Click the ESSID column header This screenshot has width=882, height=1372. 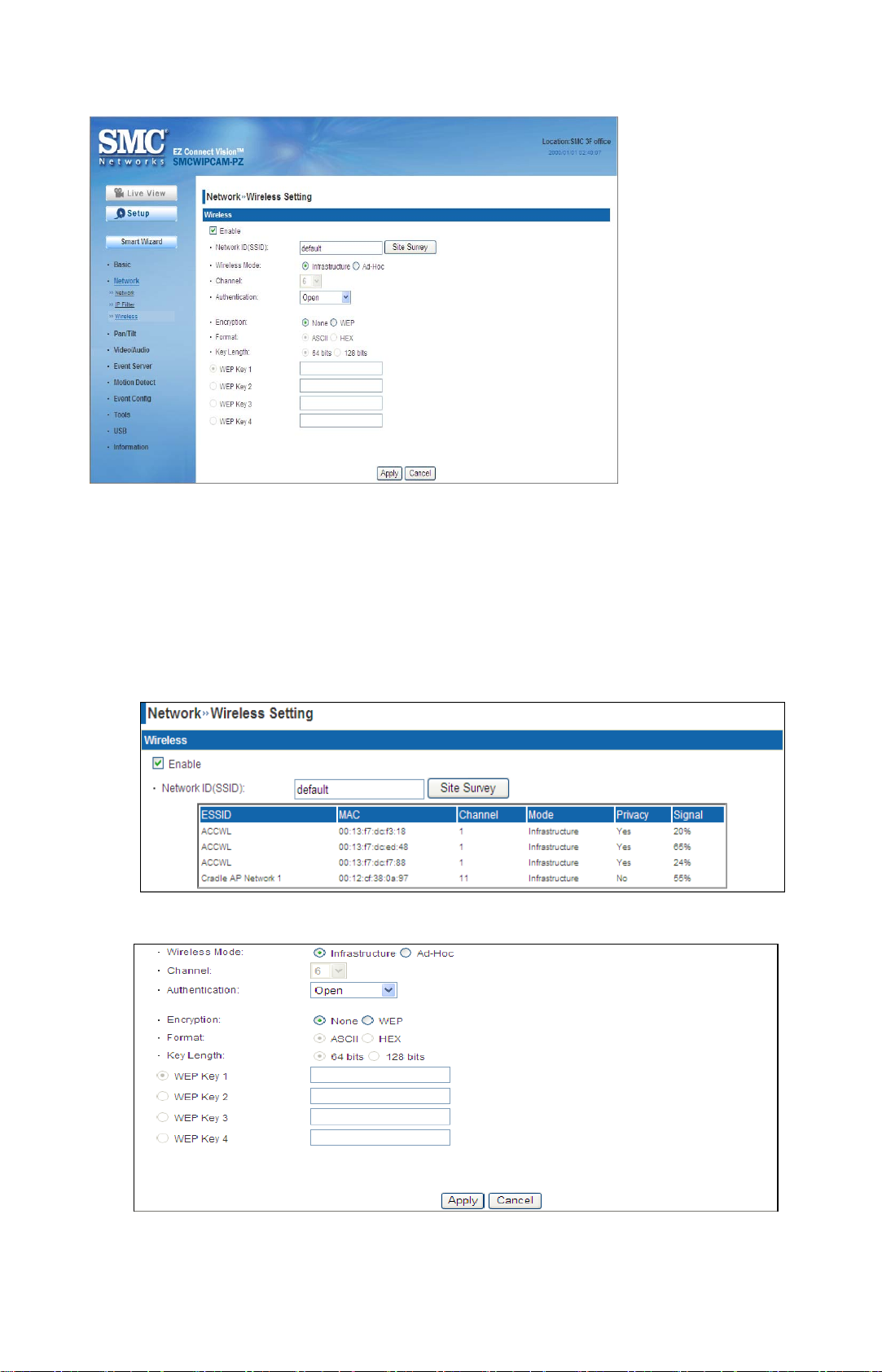click(x=268, y=815)
